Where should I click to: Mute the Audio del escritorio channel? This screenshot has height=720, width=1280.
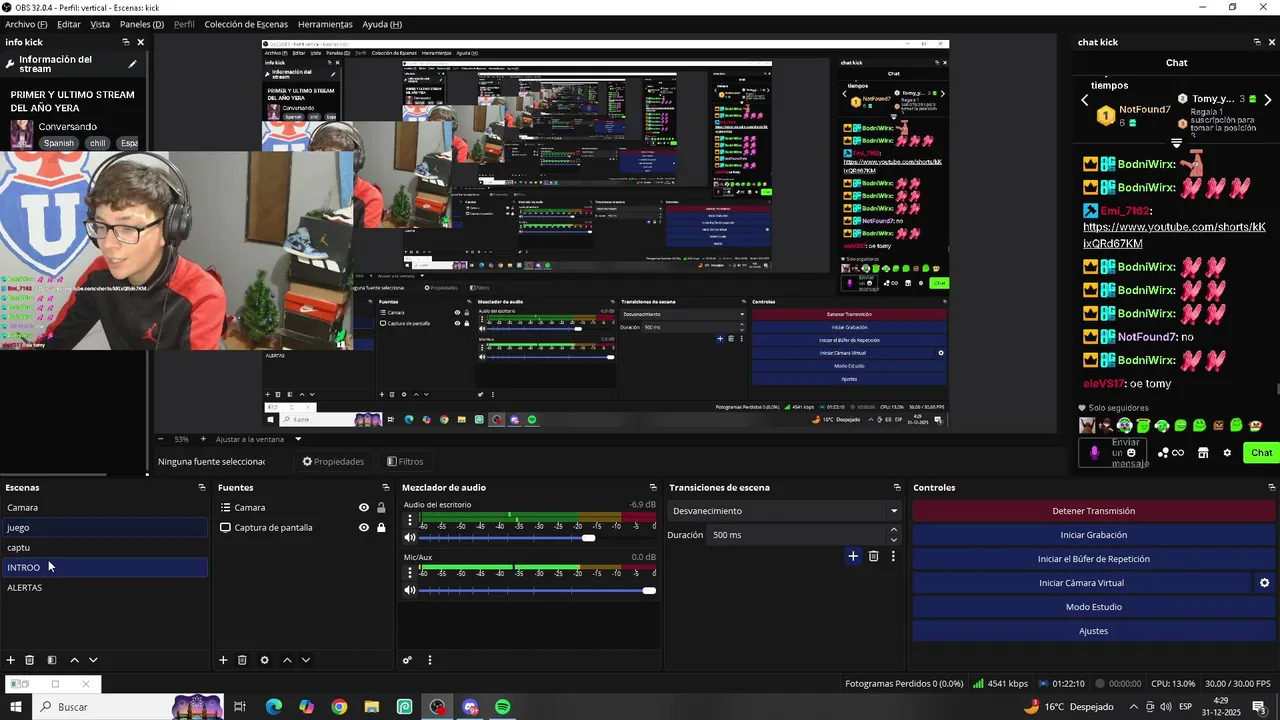410,538
